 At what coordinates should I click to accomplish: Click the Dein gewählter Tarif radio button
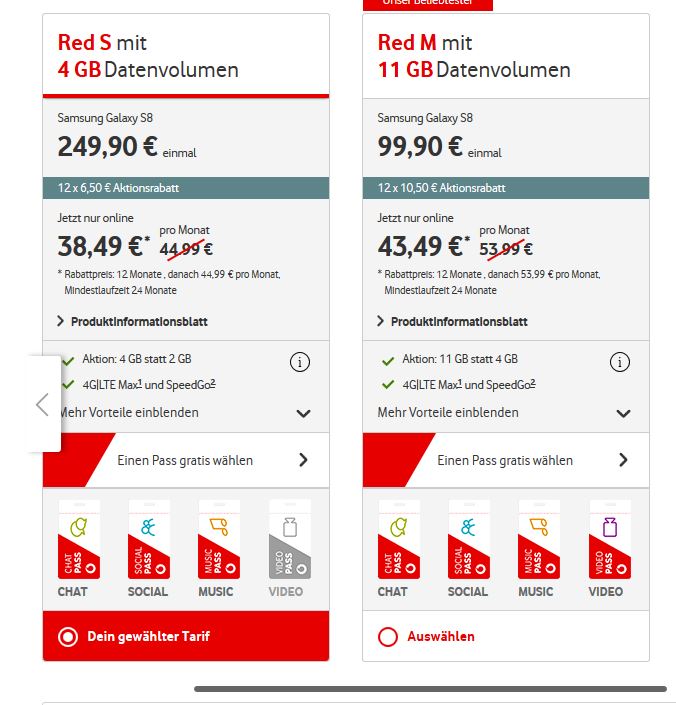[x=68, y=637]
